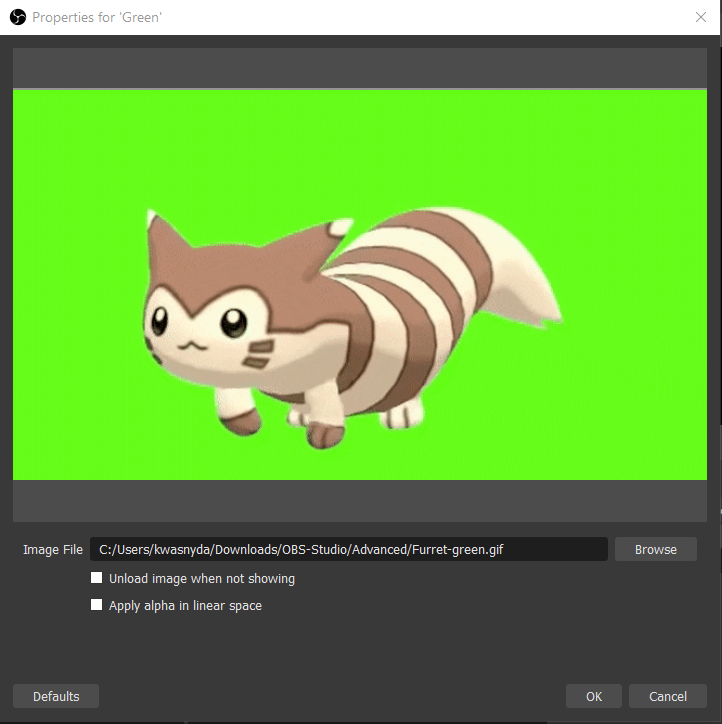This screenshot has height=724, width=722.
Task: Discard changes with Cancel button
Action: click(x=668, y=696)
